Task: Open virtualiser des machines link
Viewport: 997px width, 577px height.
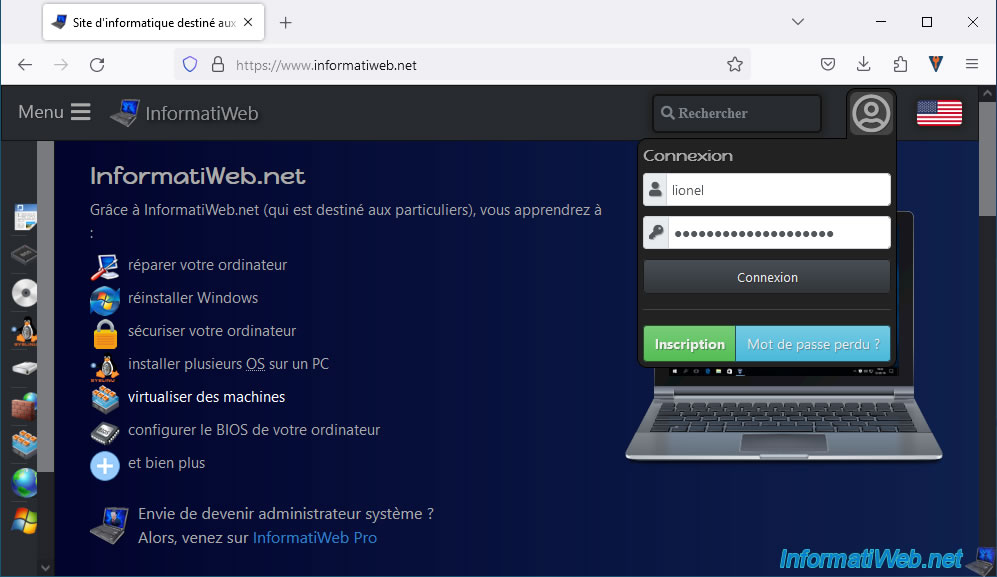Action: click(x=207, y=397)
